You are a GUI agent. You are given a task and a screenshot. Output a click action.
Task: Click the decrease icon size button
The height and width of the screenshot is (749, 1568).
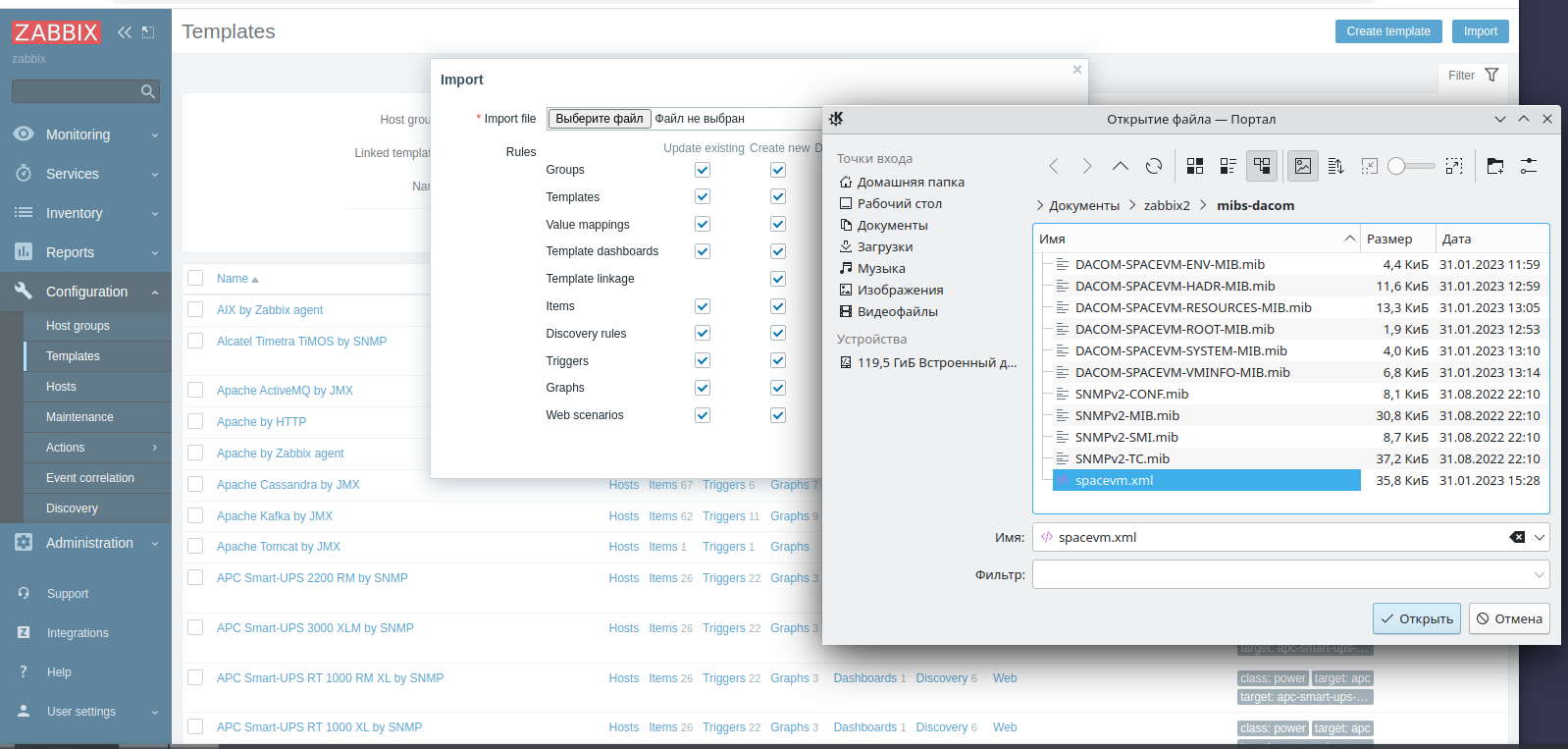pos(1370,166)
